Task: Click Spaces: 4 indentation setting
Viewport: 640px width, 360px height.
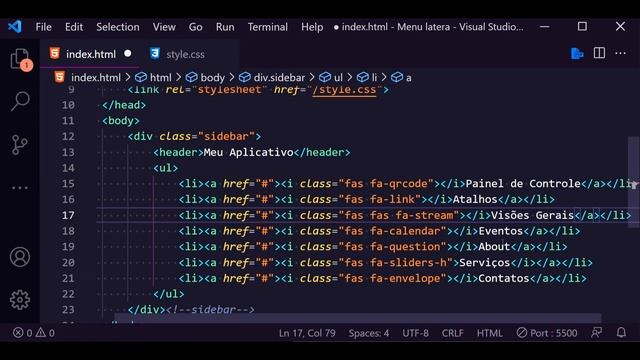Action: click(x=369, y=333)
